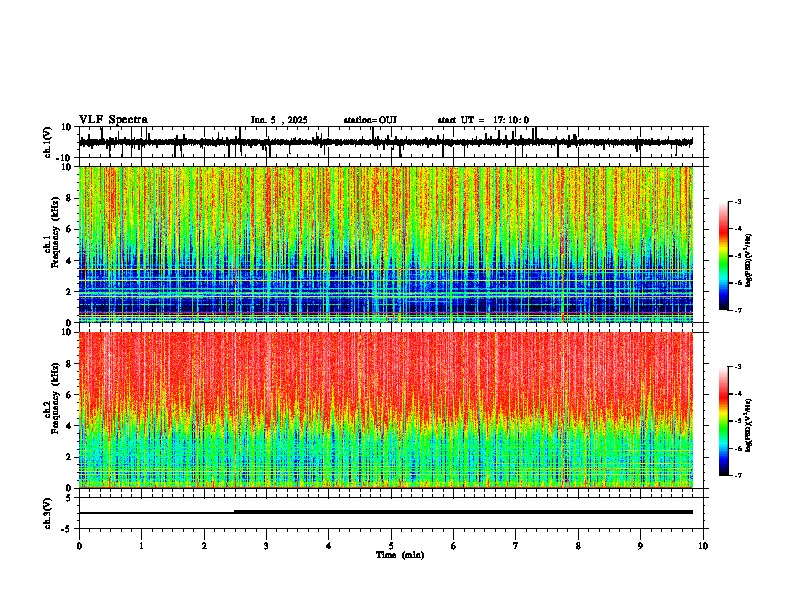Click the '6' kHz tick of ch.1 spectrogram

pyautogui.click(x=69, y=230)
